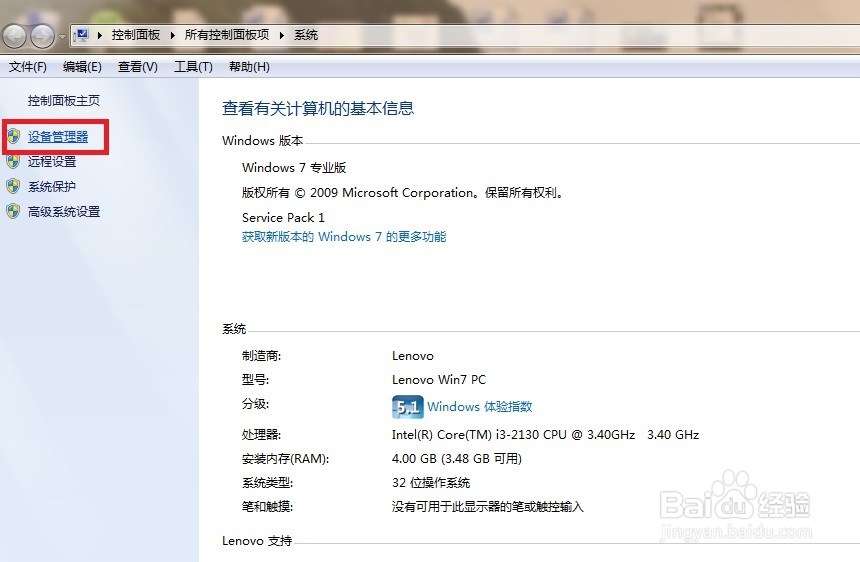Open the 查看(V) menu
Image resolution: width=860 pixels, height=562 pixels.
(x=138, y=67)
